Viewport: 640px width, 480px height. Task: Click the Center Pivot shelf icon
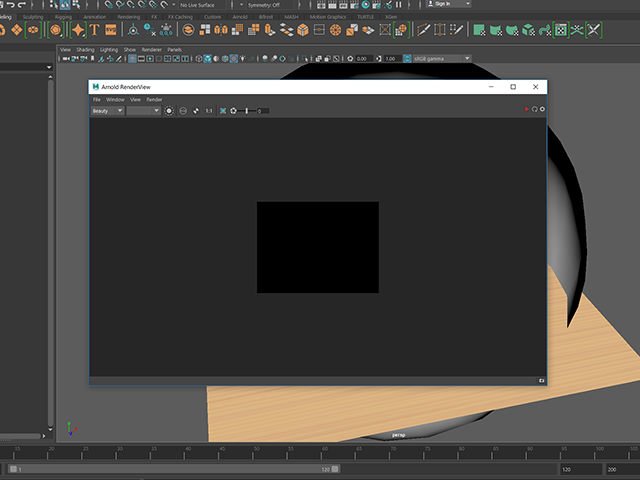pyautogui.click(x=133, y=30)
